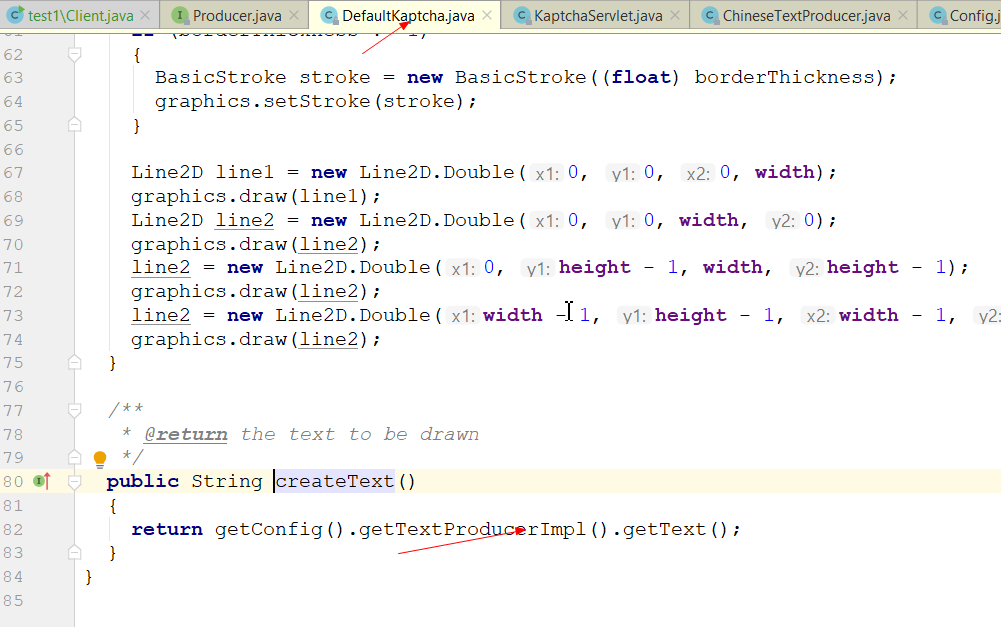Open the Producer.java tab
The image size is (1001, 627).
tap(237, 15)
